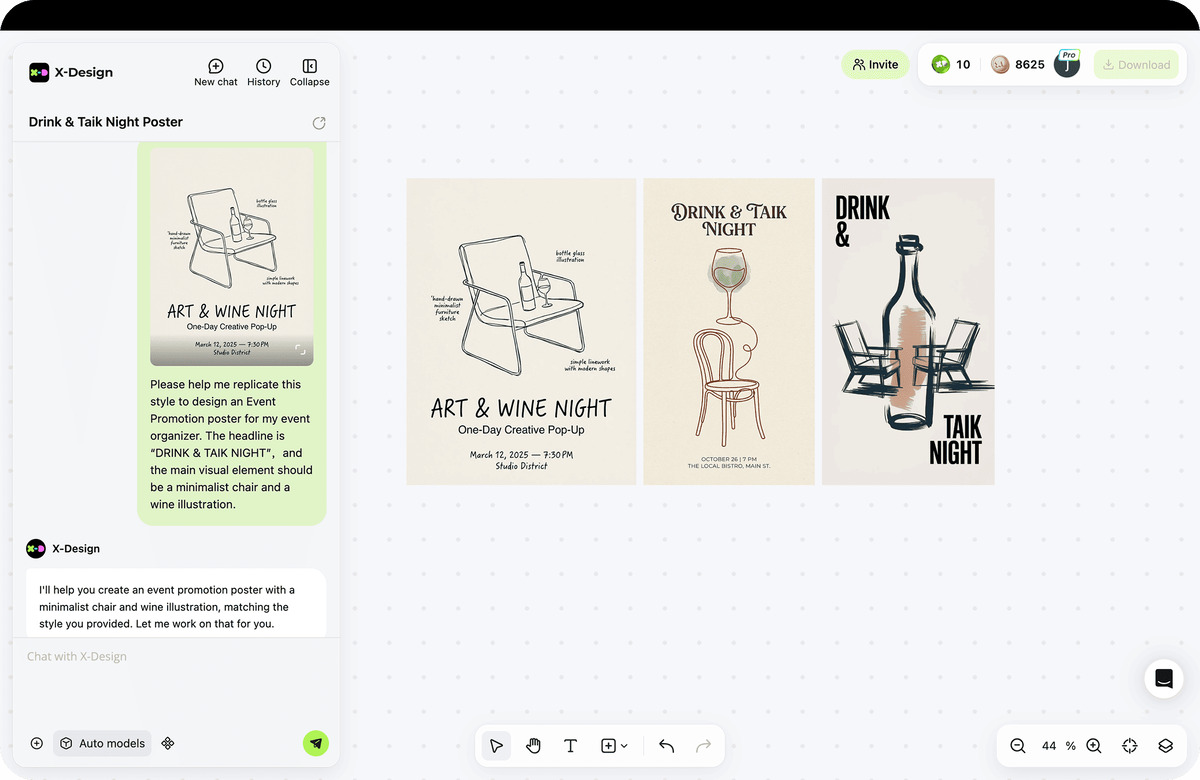Zoom out of the canvas
Viewport: 1200px width, 780px height.
click(1018, 746)
